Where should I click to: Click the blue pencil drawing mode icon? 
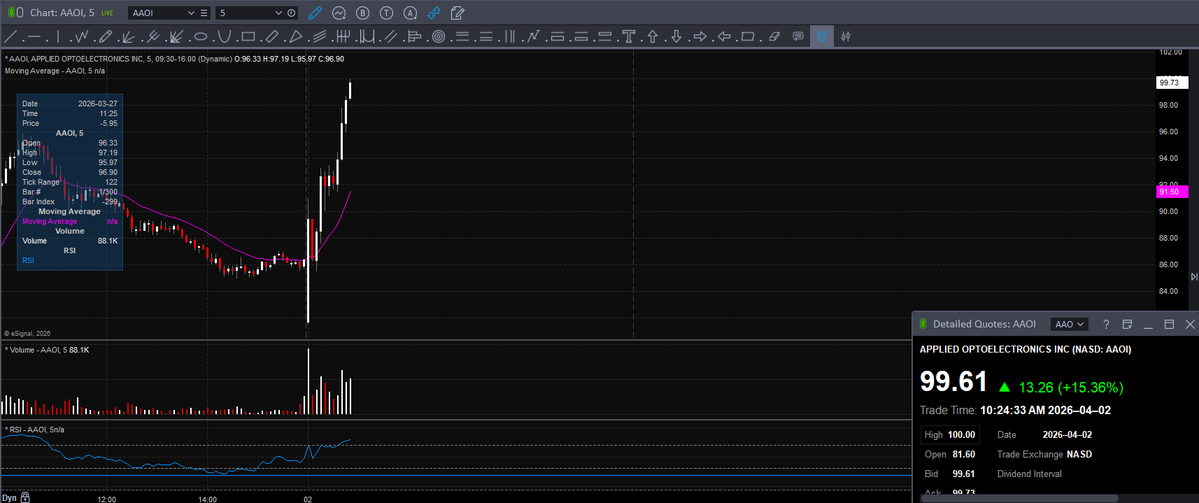point(314,12)
